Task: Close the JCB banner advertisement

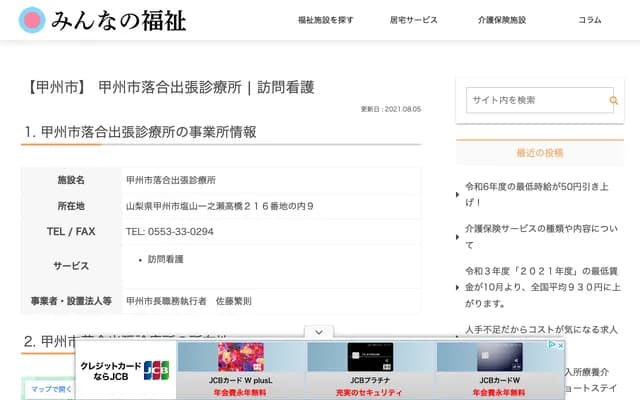Action: pos(560,346)
